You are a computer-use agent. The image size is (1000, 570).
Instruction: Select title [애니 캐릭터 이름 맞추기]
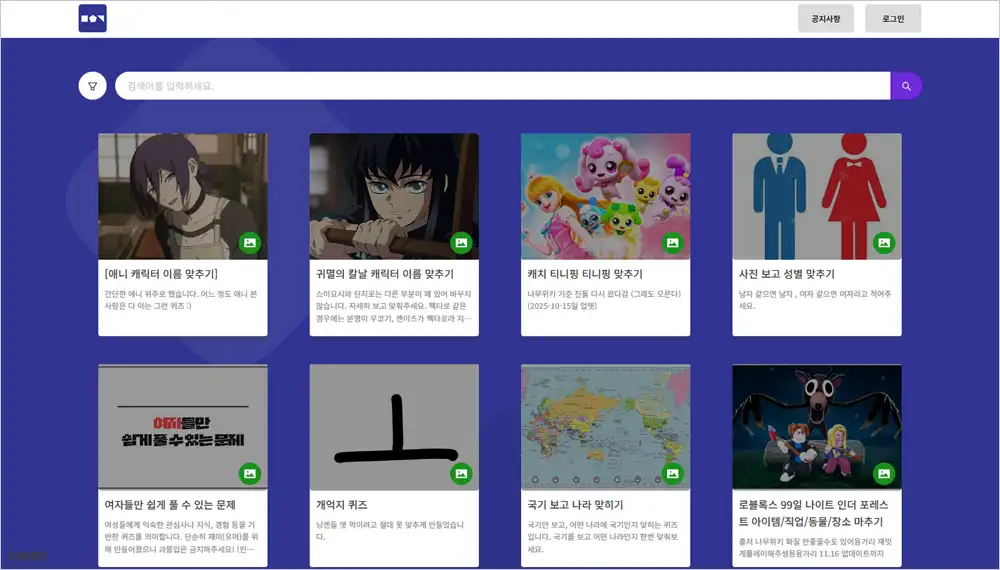coord(161,274)
